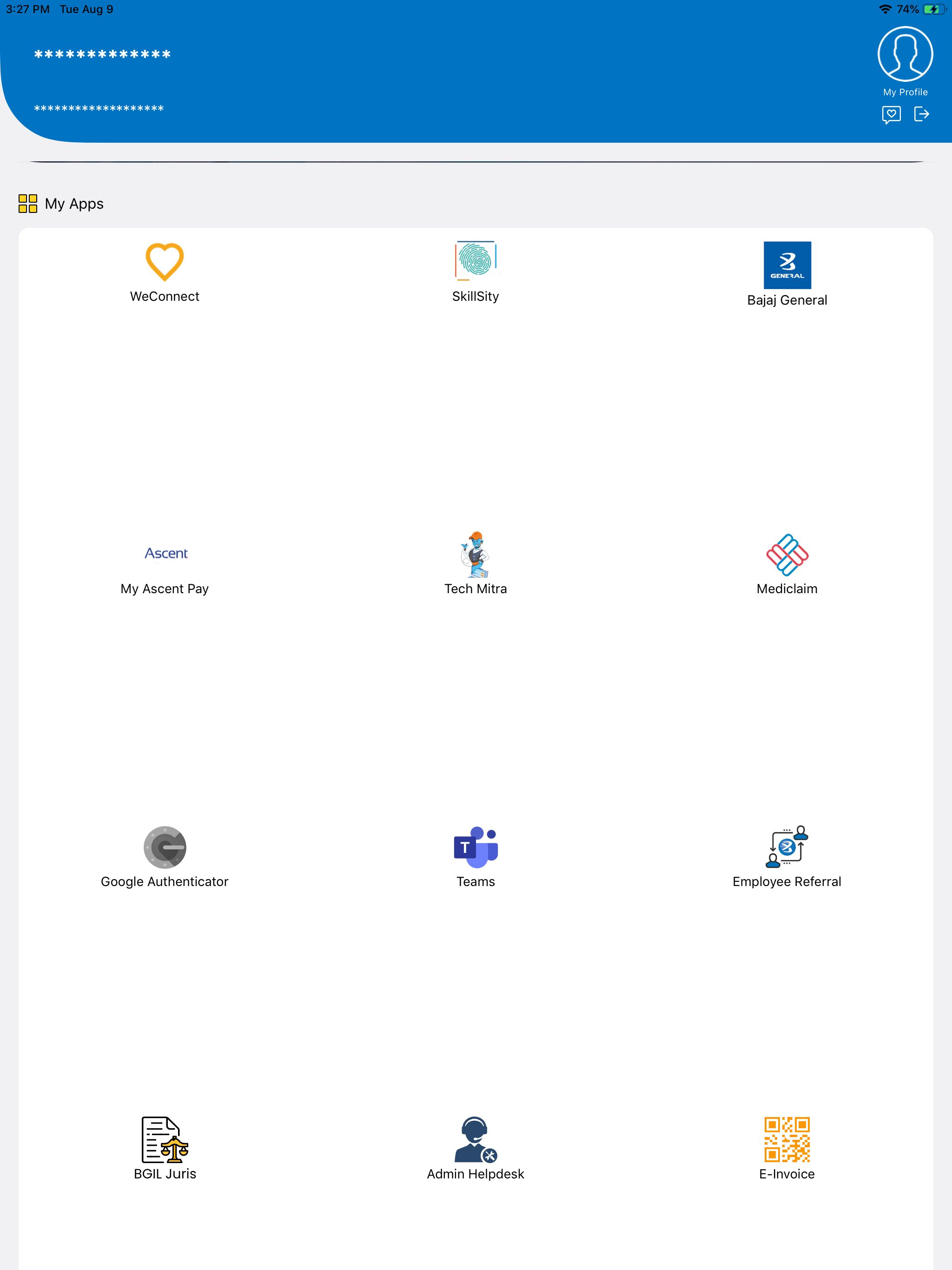The image size is (952, 1270).
Task: Tap the BGIL Juris text label
Action: pyautogui.click(x=165, y=1174)
